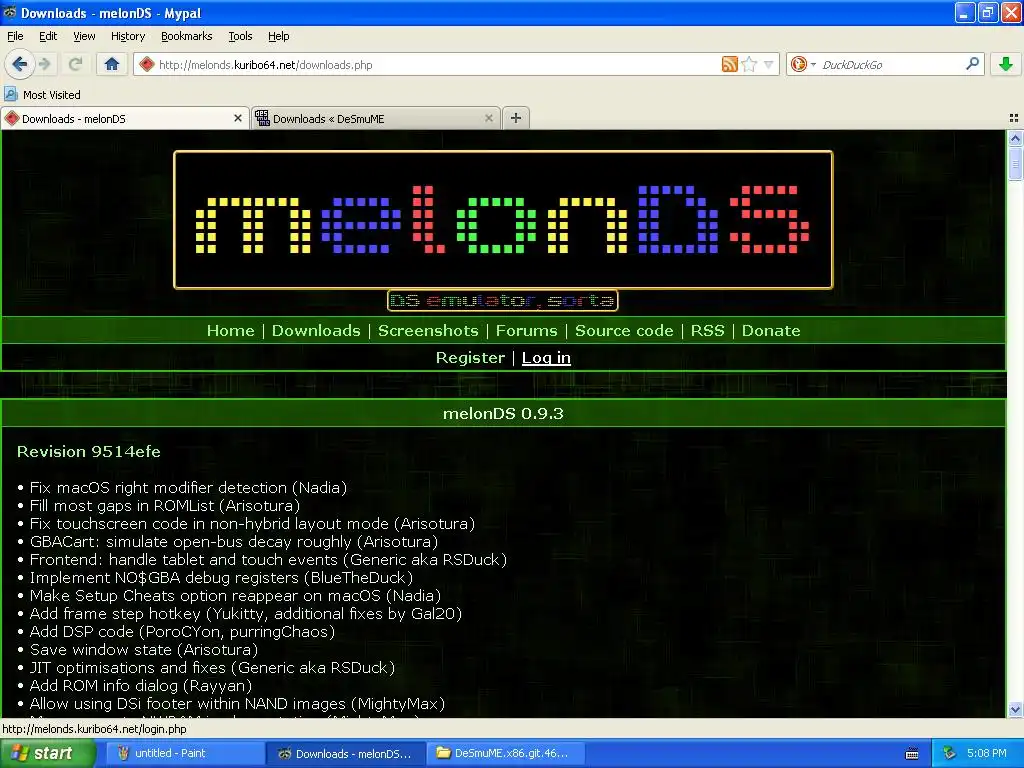Close the Downloads - melonDS tab
This screenshot has height=768, width=1024.
click(238, 118)
